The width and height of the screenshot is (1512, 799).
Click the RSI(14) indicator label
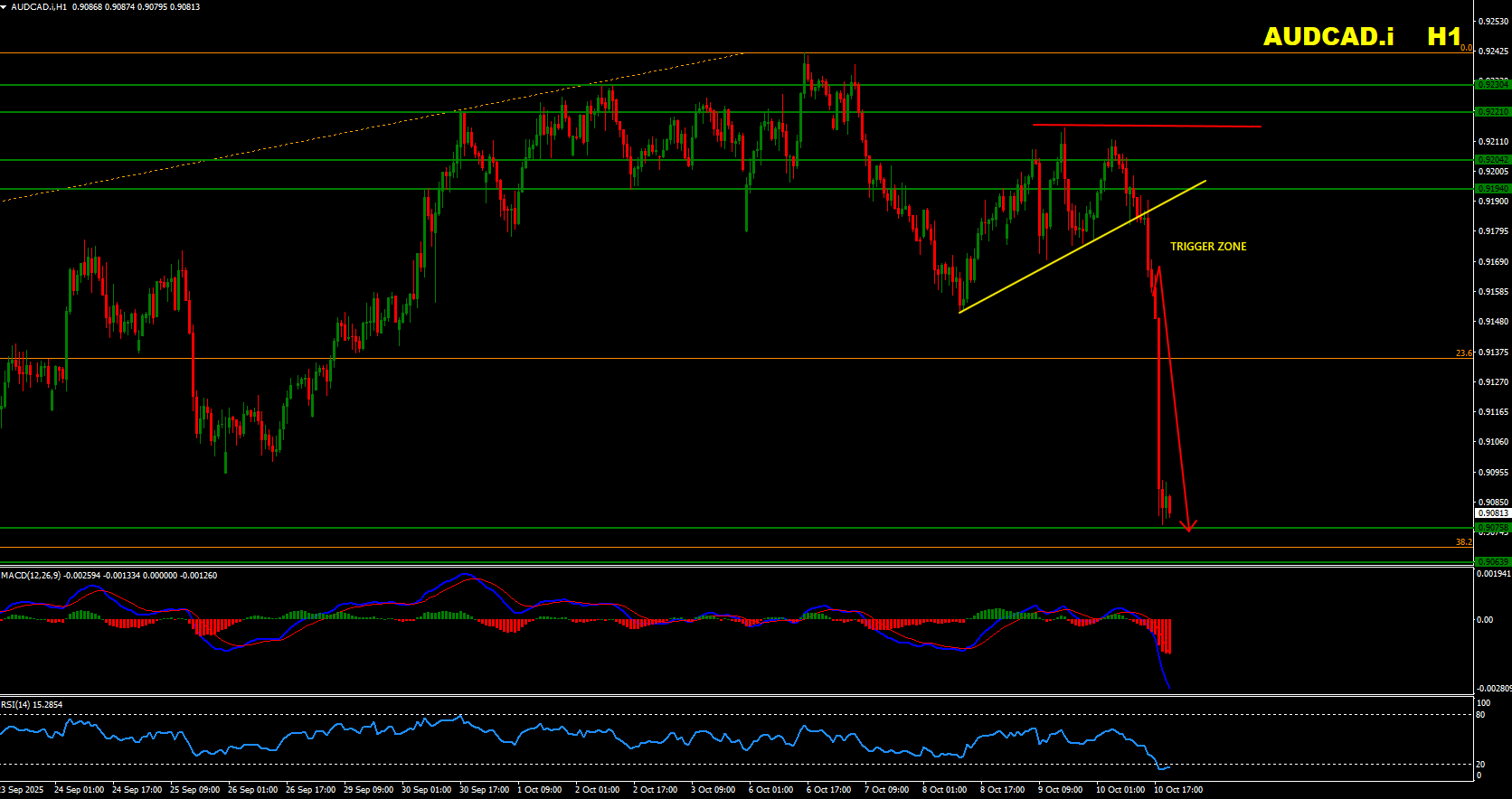pyautogui.click(x=16, y=705)
